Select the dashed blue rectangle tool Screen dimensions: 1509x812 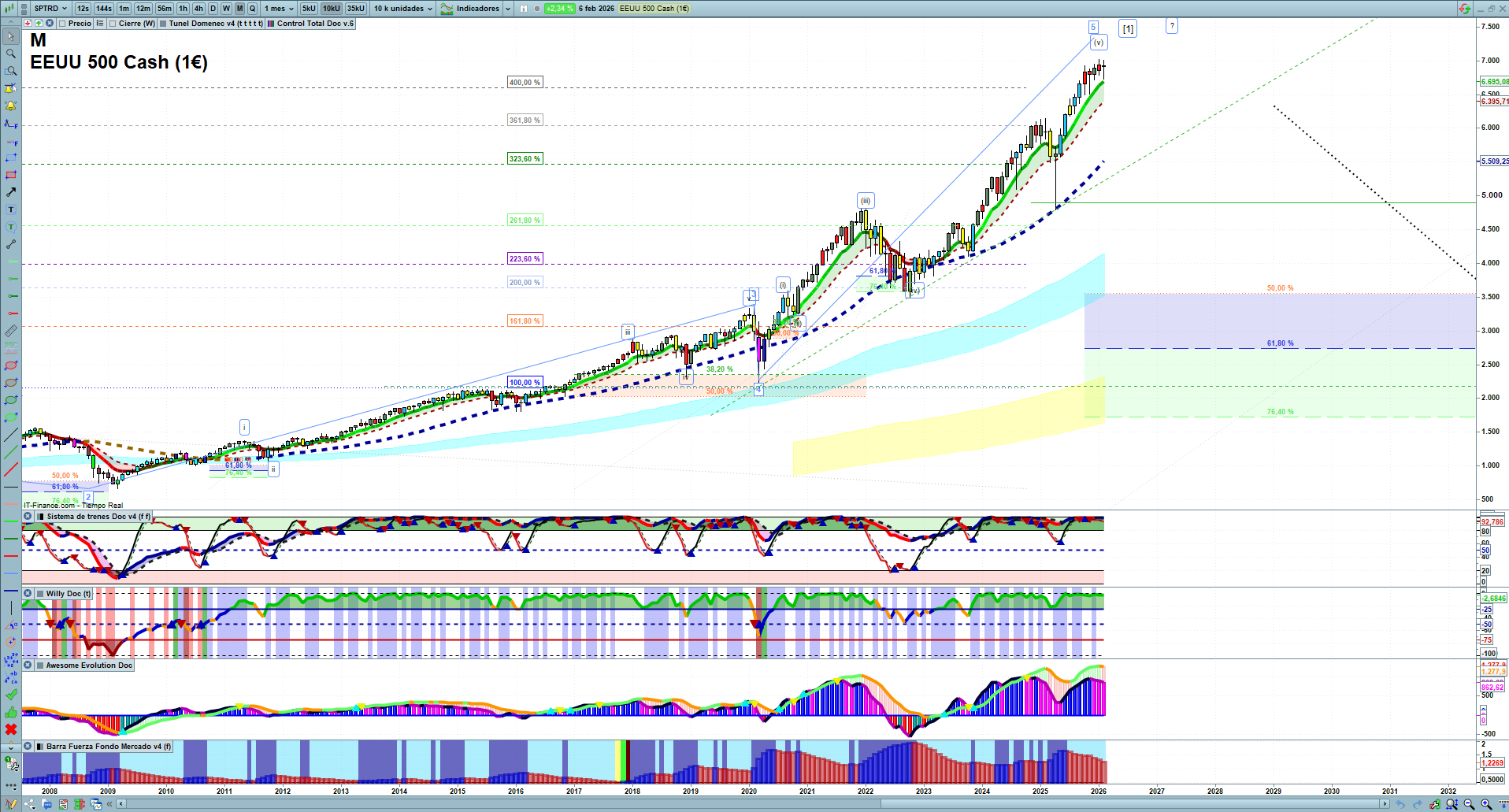coord(11,158)
